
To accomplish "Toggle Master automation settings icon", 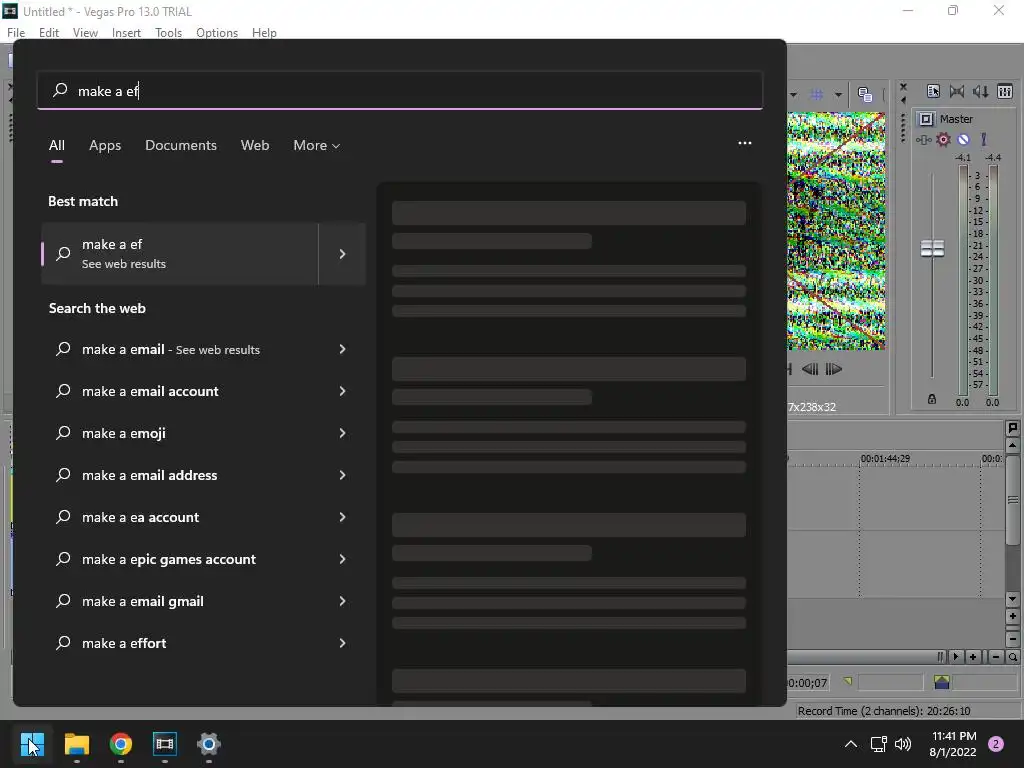I will pyautogui.click(x=984, y=139).
